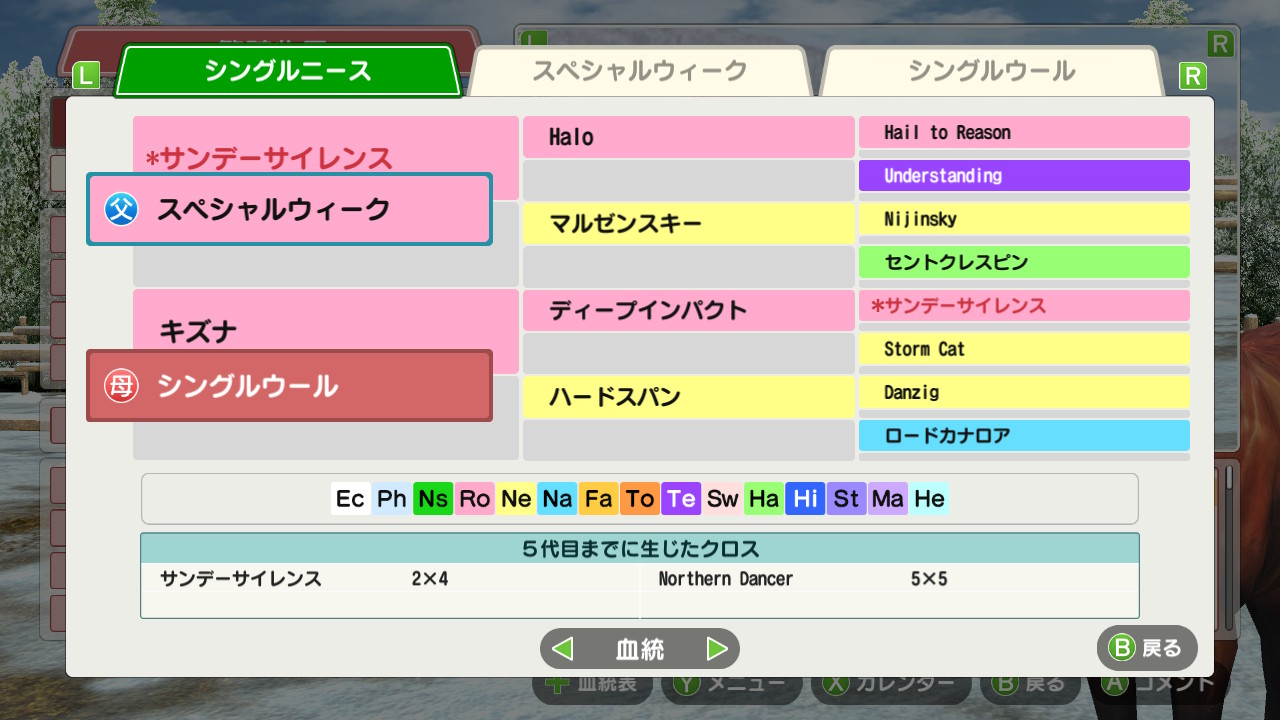Click the ハードスパン pedigree cell

(x=688, y=397)
